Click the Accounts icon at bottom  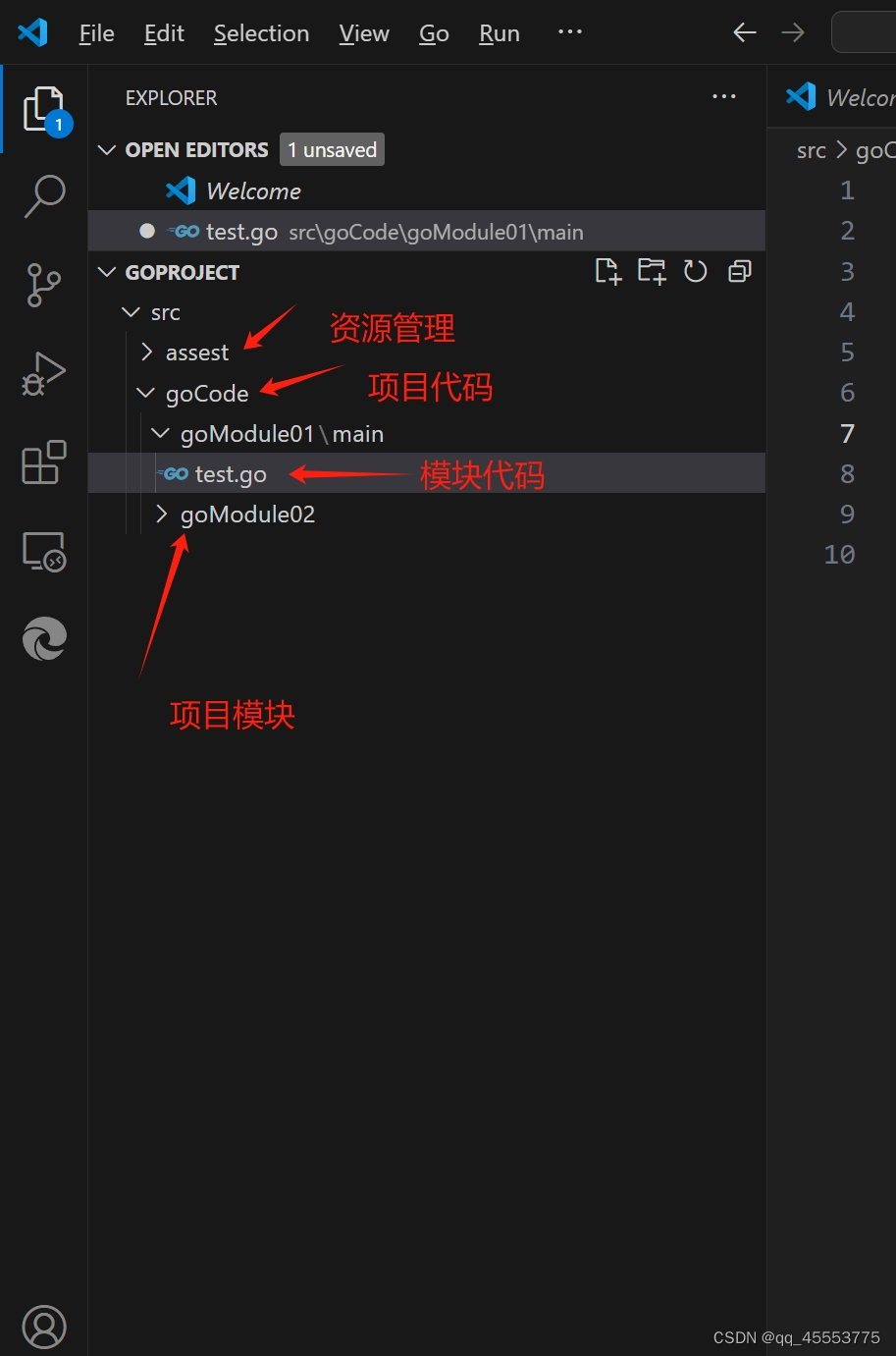(x=44, y=1327)
